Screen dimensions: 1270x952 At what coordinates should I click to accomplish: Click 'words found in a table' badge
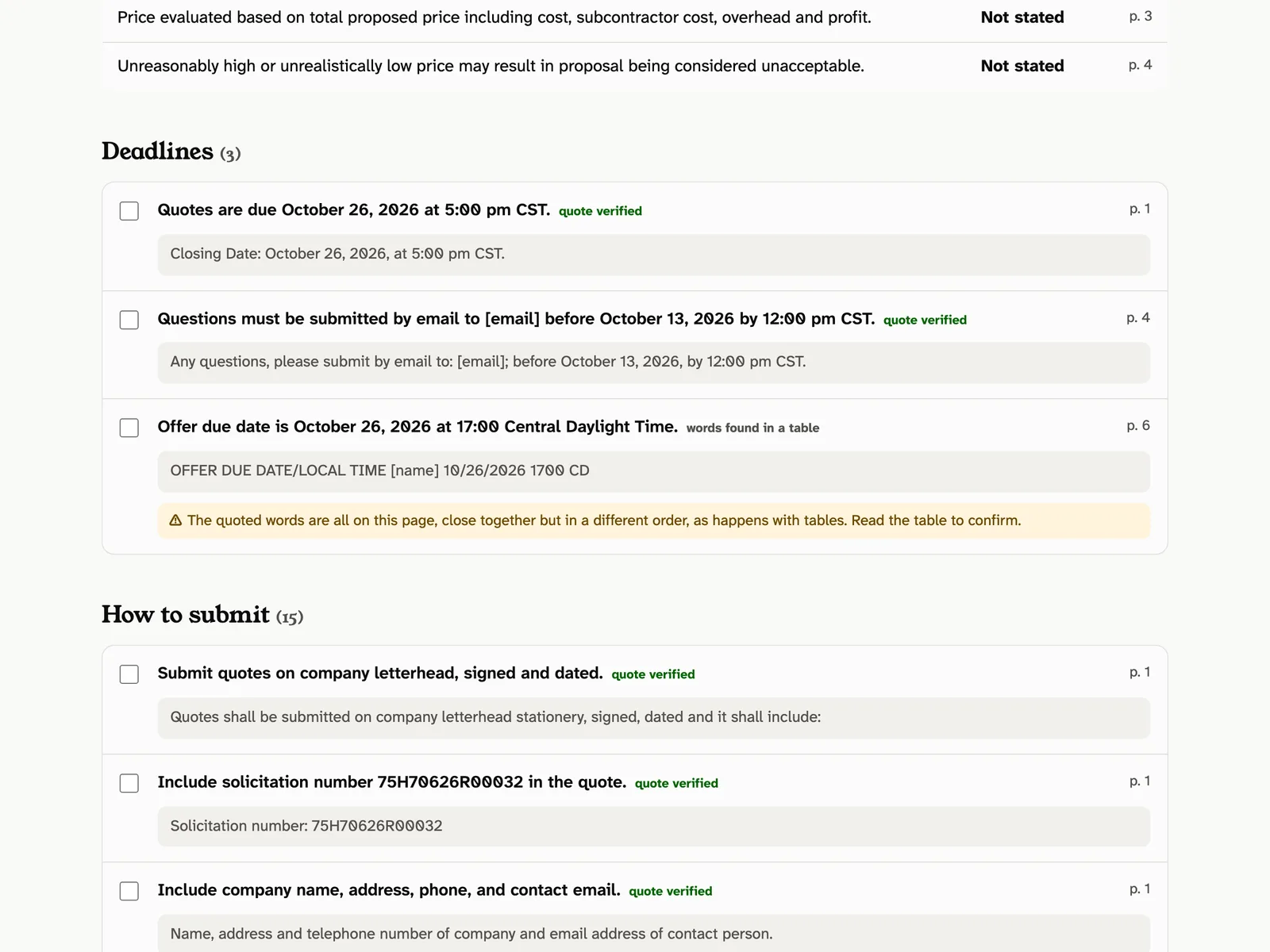(x=752, y=428)
